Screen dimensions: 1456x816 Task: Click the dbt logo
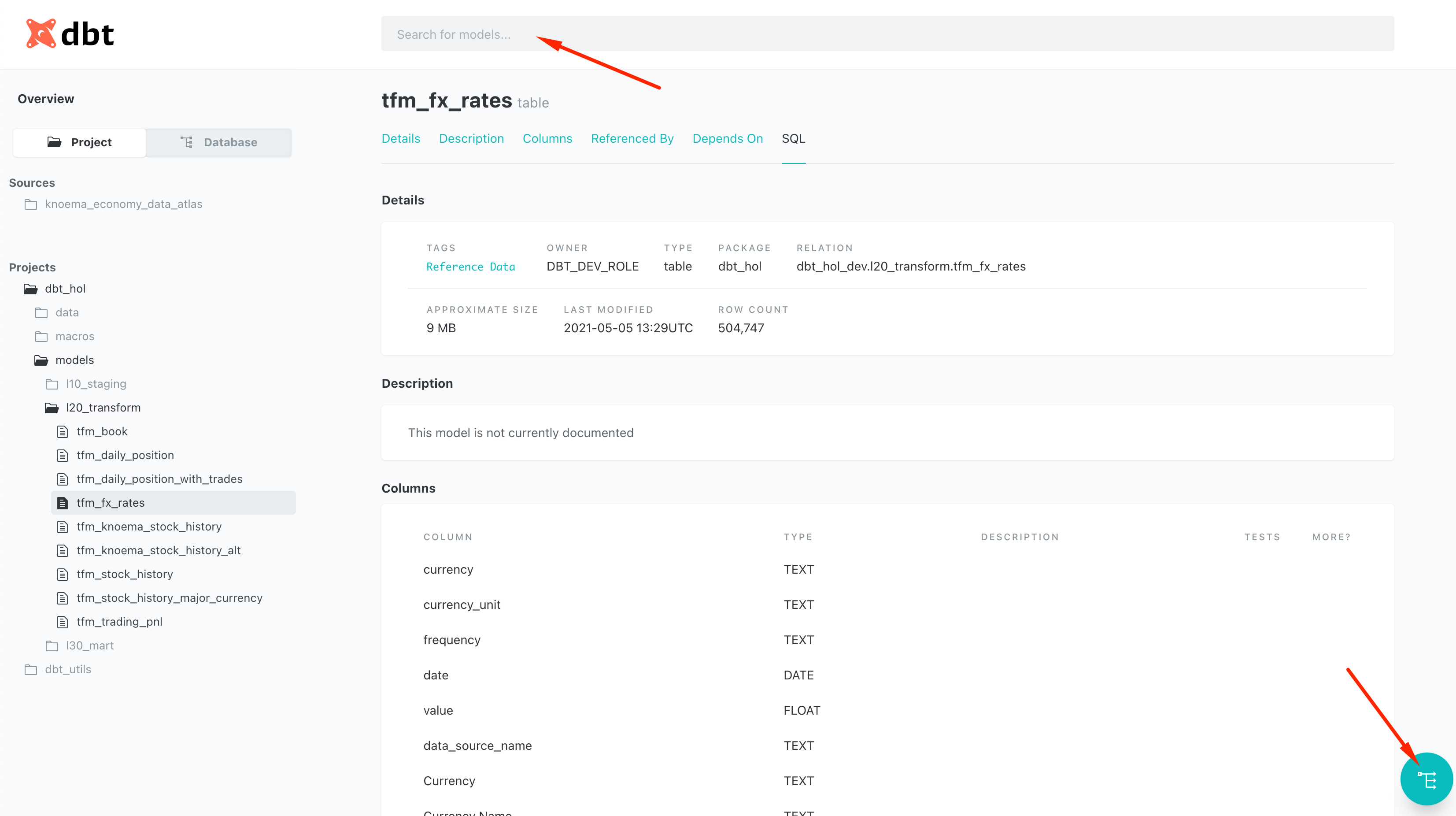pyautogui.click(x=70, y=34)
